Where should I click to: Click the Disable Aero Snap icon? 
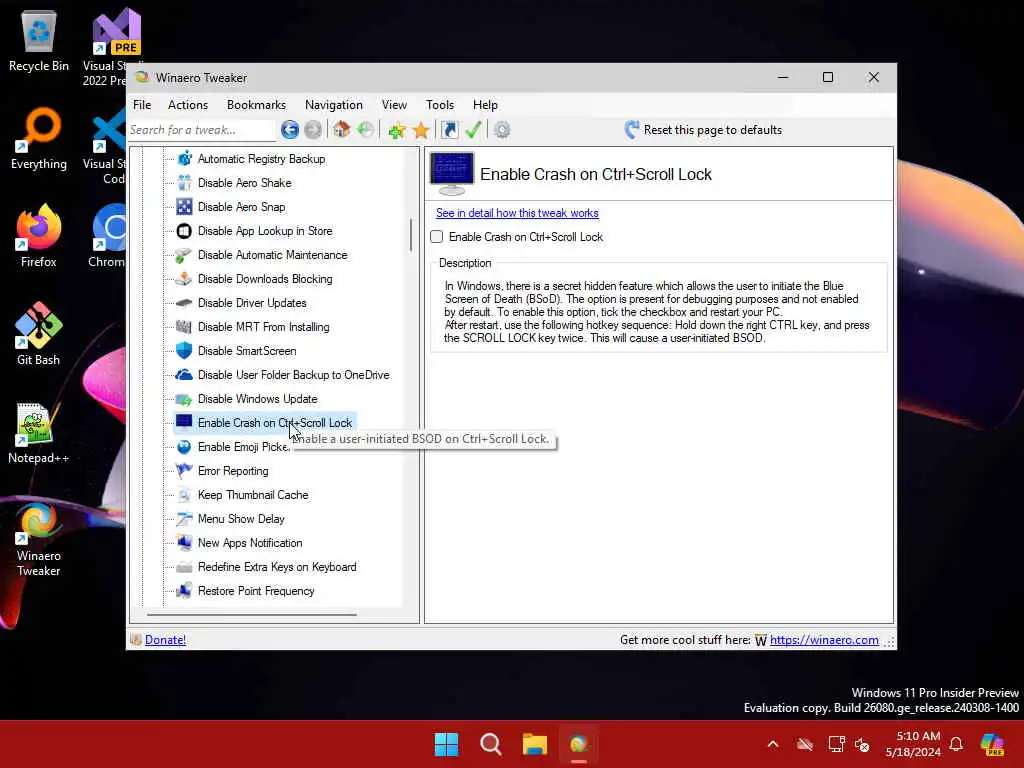[x=184, y=206]
